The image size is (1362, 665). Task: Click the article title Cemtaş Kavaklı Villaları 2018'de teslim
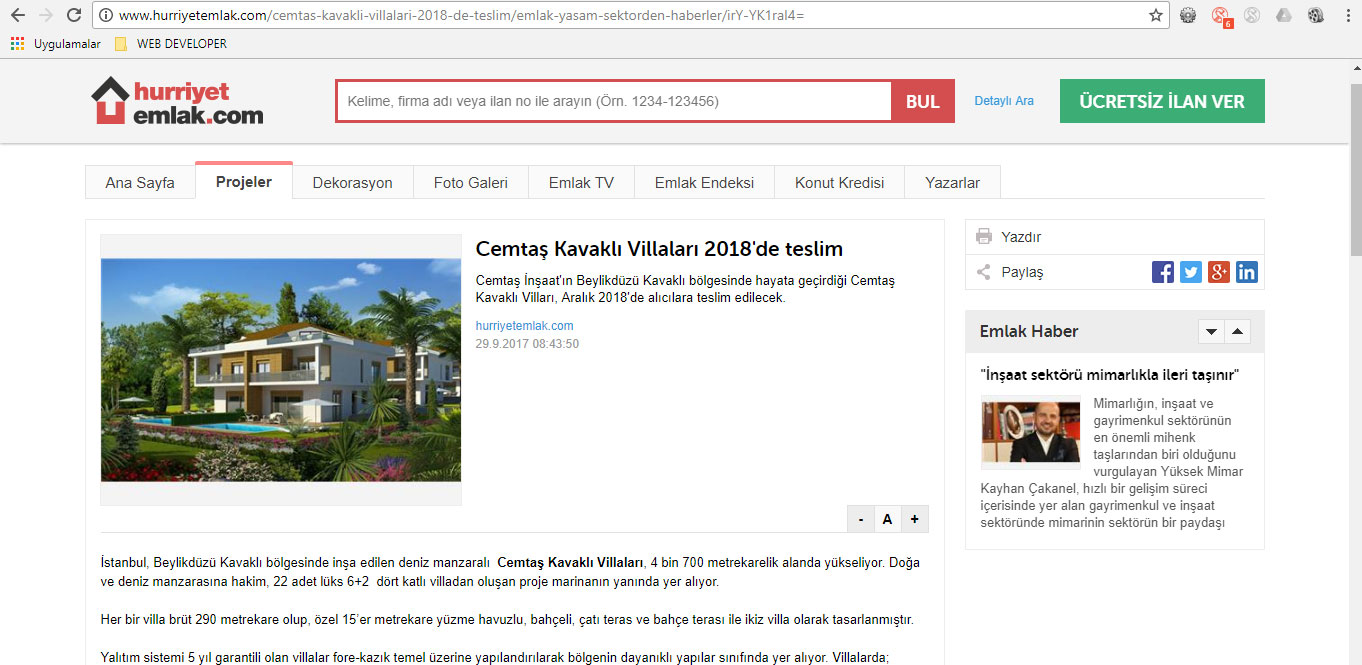click(x=659, y=249)
